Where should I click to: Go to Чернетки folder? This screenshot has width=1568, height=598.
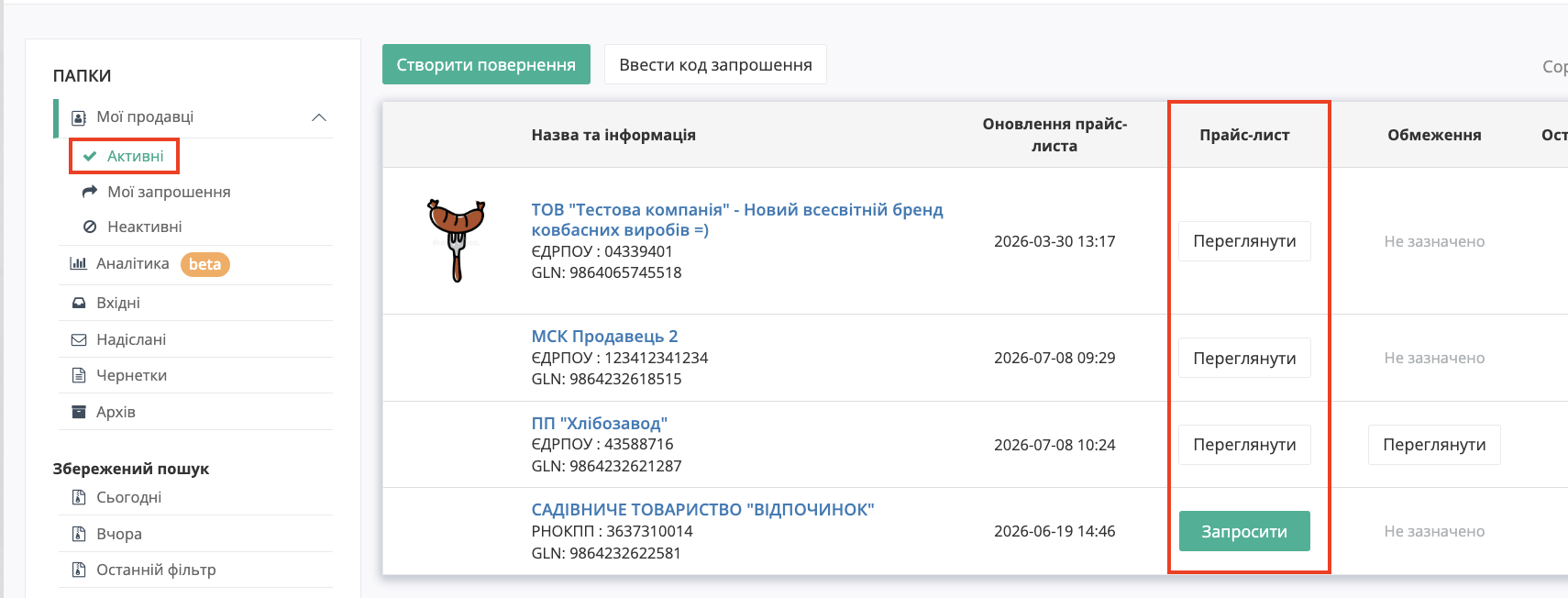click(x=131, y=375)
